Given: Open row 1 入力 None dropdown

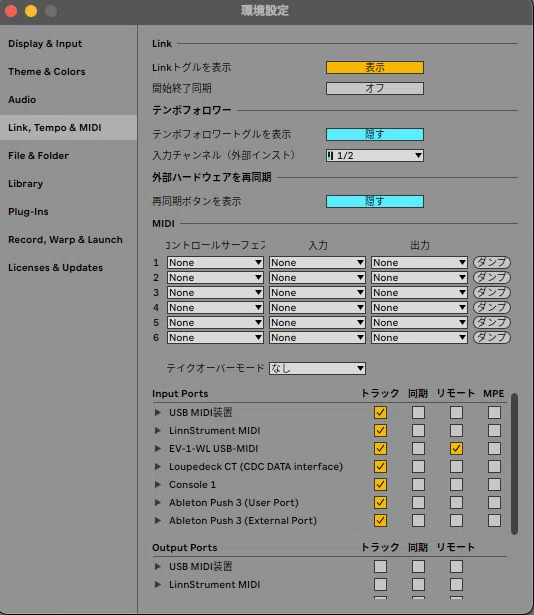Looking at the screenshot, I should click(317, 262).
